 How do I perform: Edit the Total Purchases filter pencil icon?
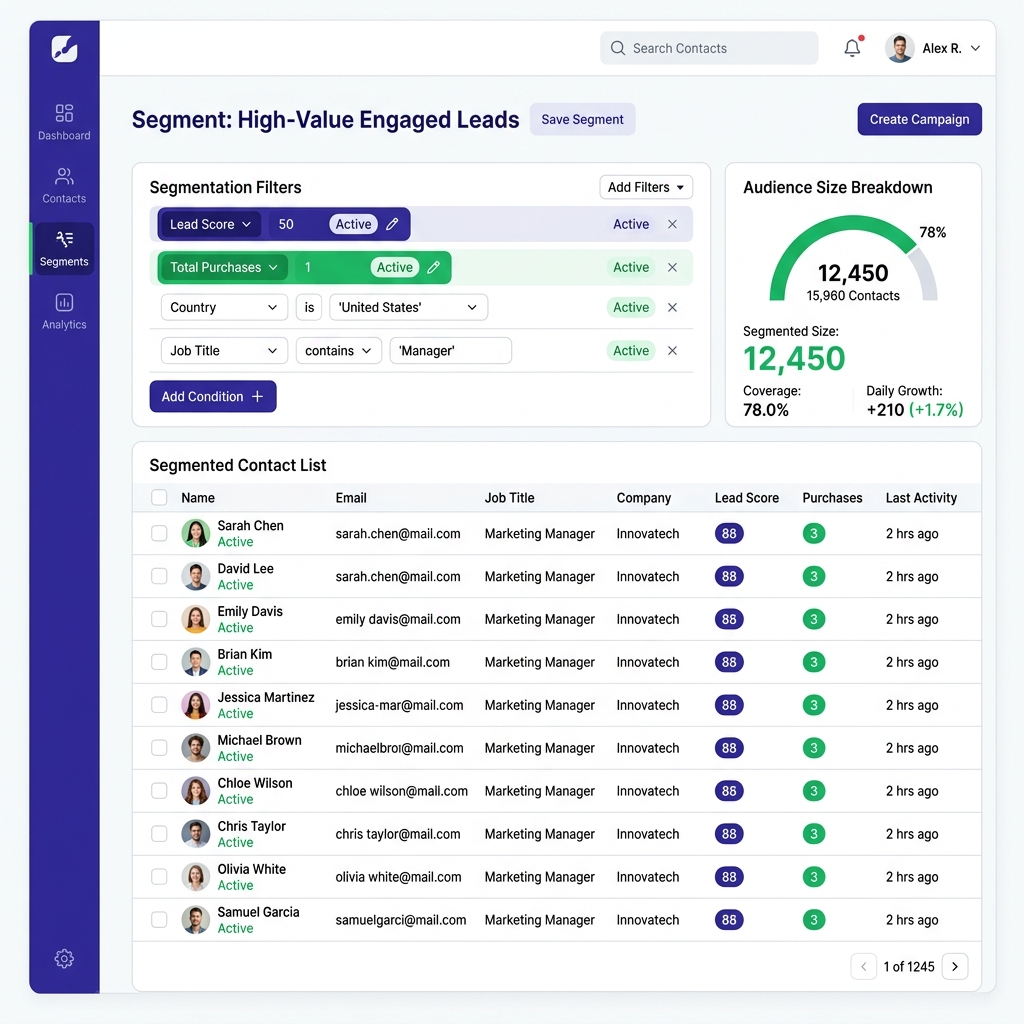pos(433,267)
